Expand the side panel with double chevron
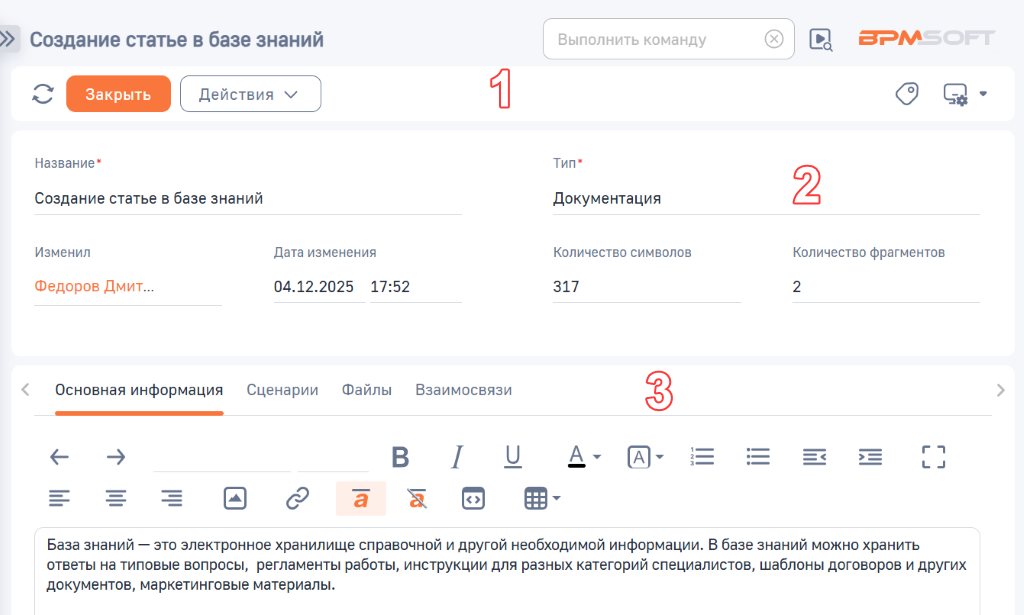This screenshot has width=1024, height=615. pyautogui.click(x=9, y=39)
